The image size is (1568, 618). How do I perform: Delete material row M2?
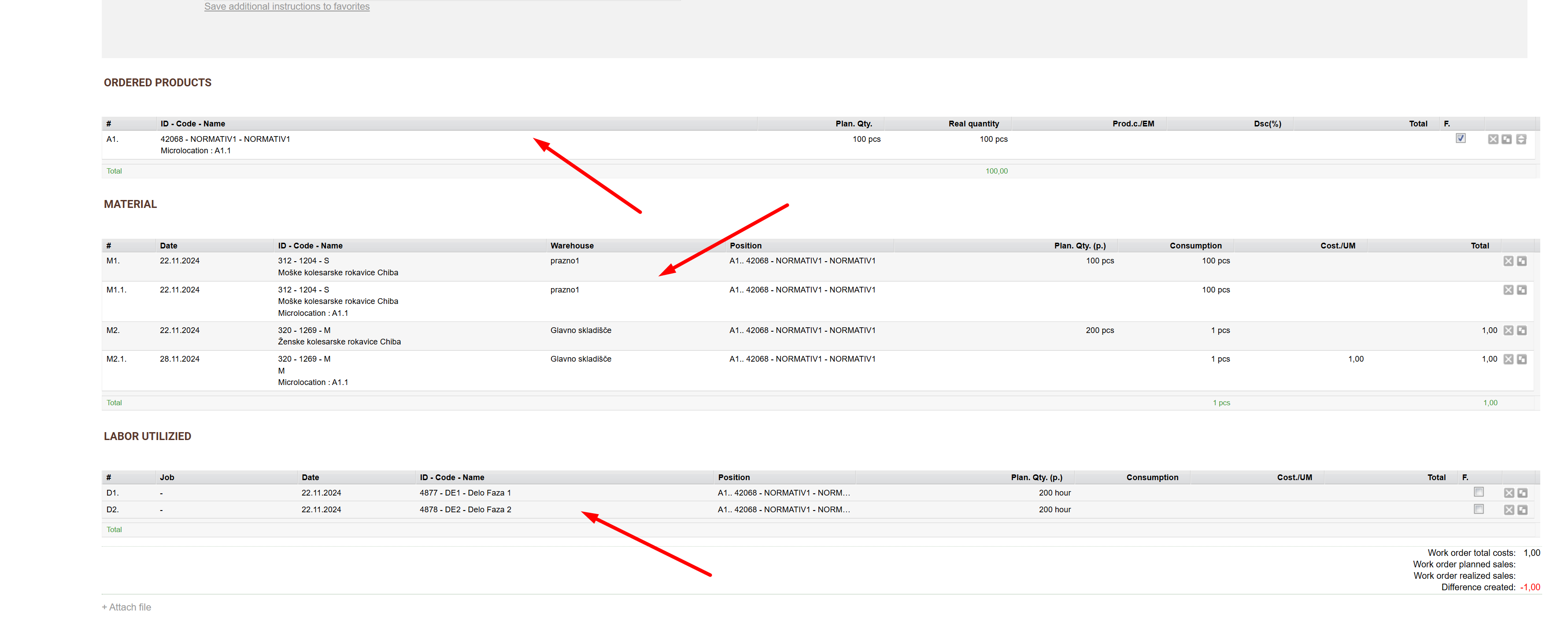(x=1508, y=331)
